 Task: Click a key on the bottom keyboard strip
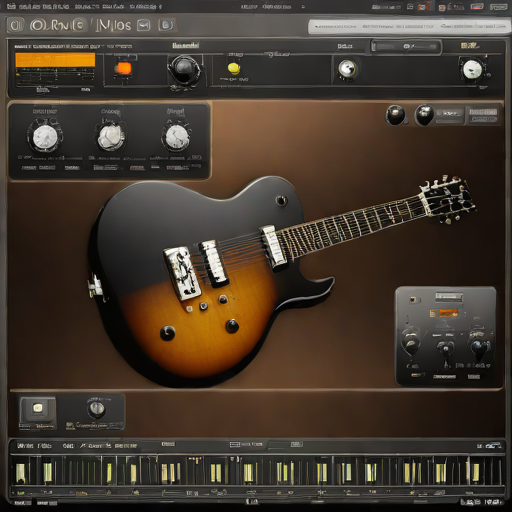(x=21, y=473)
